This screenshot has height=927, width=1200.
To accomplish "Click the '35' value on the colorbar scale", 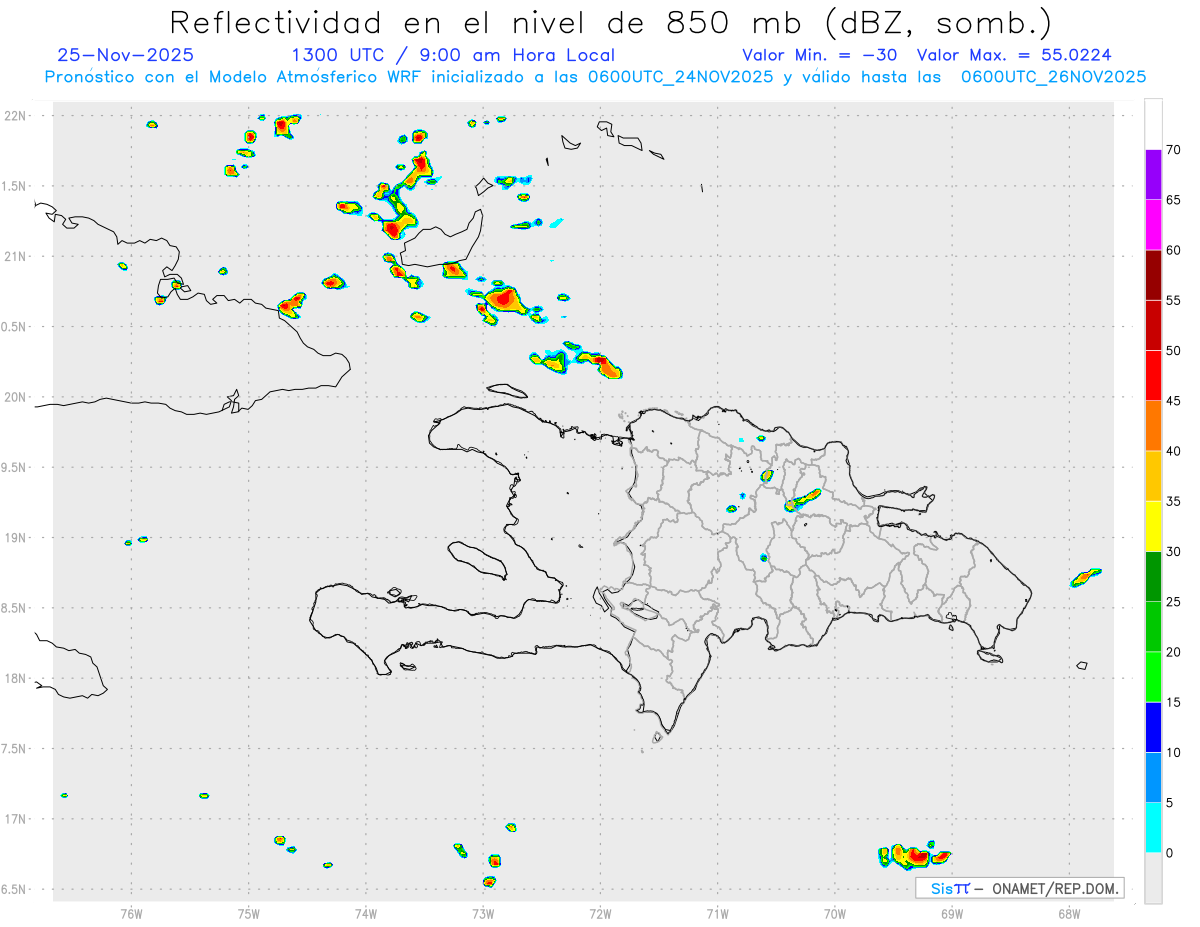I will point(1173,501).
